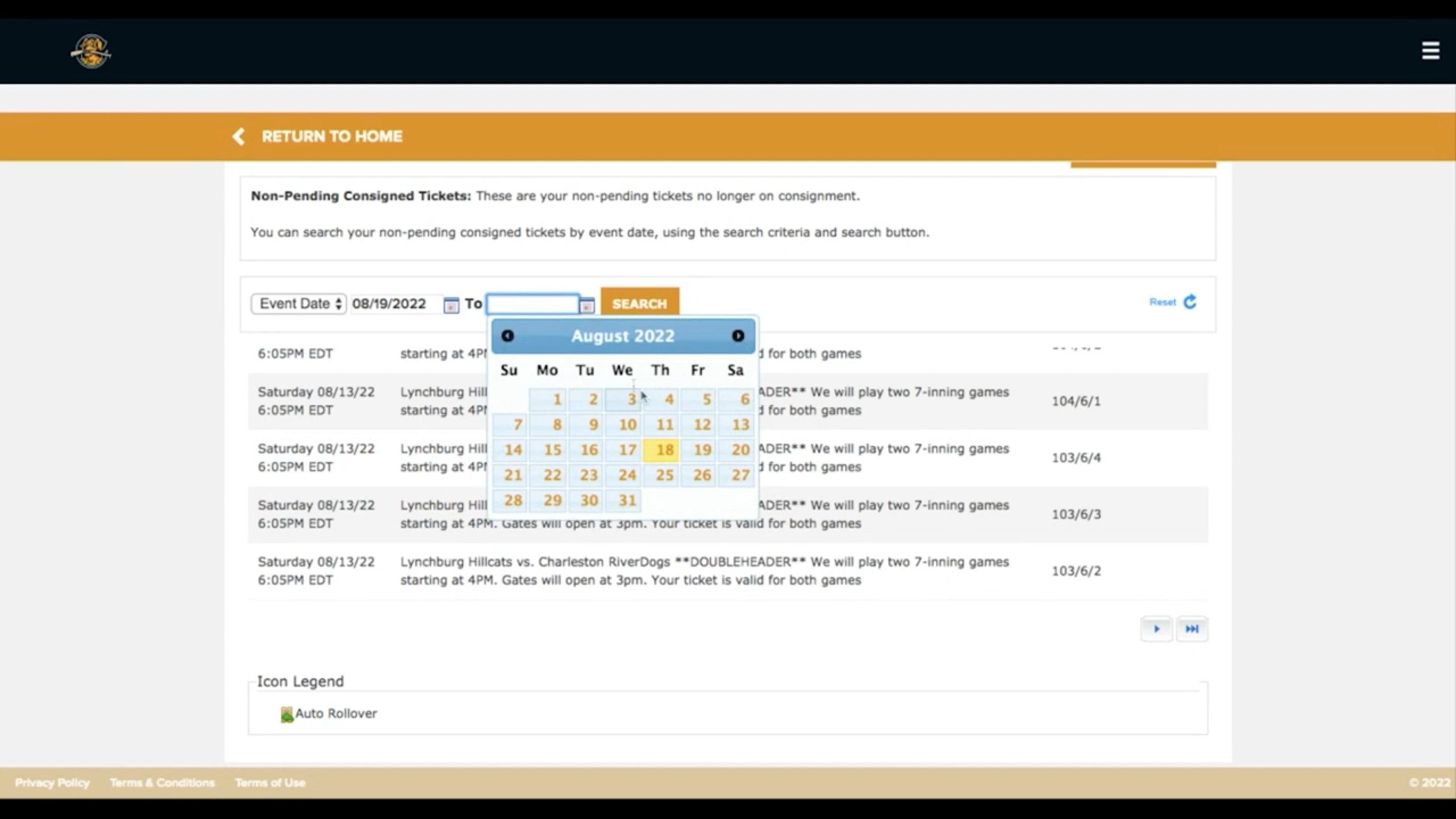
Task: Click seat location 103/6/3
Action: 1076,514
